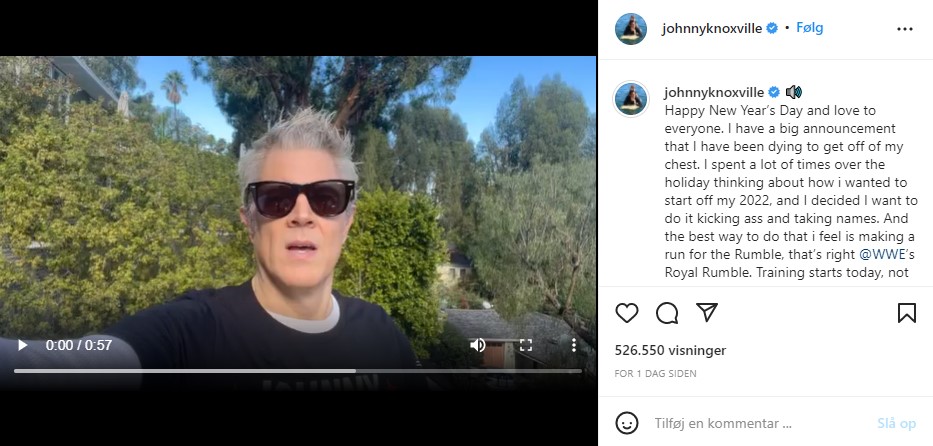Screen dimensions: 933x446
Task: Save post with bookmark icon
Action: click(x=907, y=313)
